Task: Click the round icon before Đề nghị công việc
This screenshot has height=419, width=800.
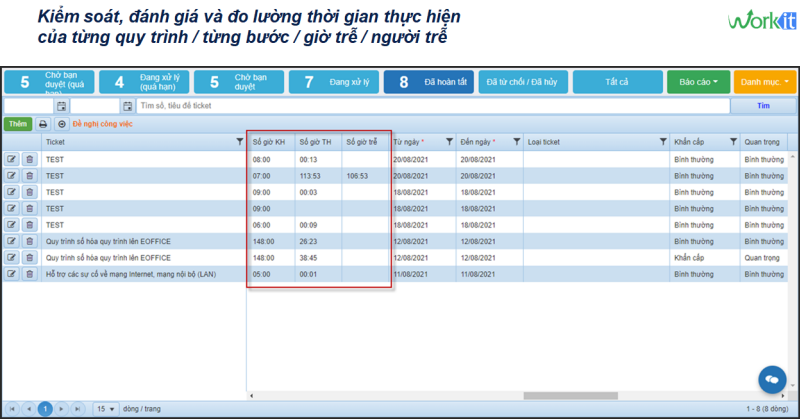Action: coord(62,124)
